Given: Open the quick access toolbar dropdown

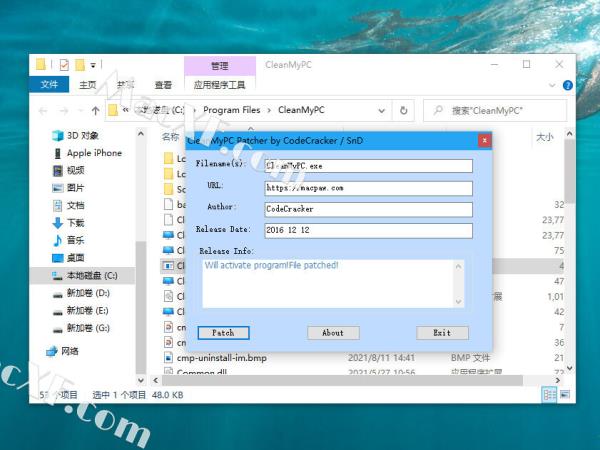Looking at the screenshot, I should [93, 65].
